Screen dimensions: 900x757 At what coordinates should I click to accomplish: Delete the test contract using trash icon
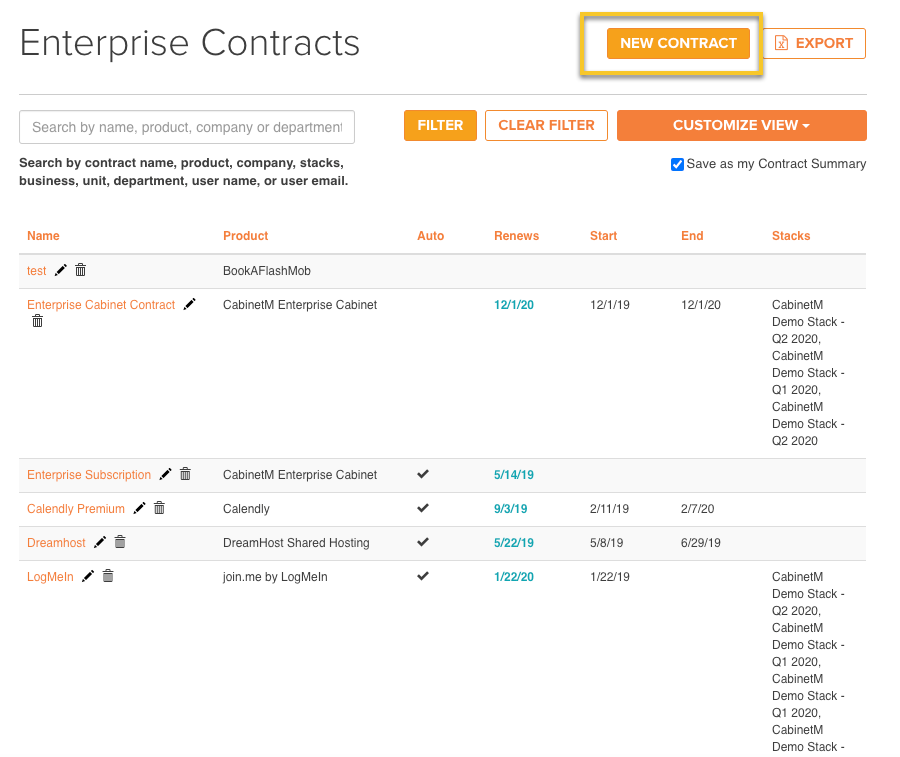[80, 270]
